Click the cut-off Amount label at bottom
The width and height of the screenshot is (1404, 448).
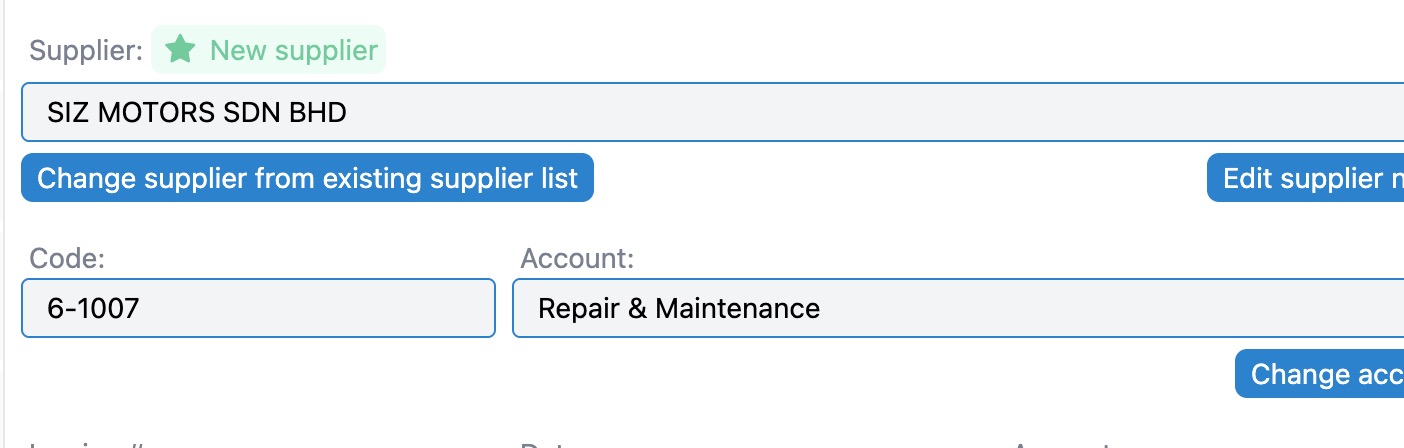pyautogui.click(x=1060, y=444)
